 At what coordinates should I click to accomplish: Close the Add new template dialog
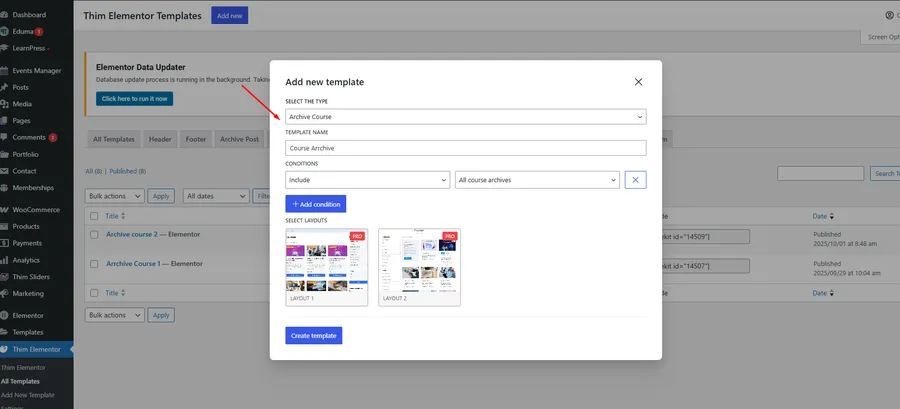pyautogui.click(x=638, y=82)
